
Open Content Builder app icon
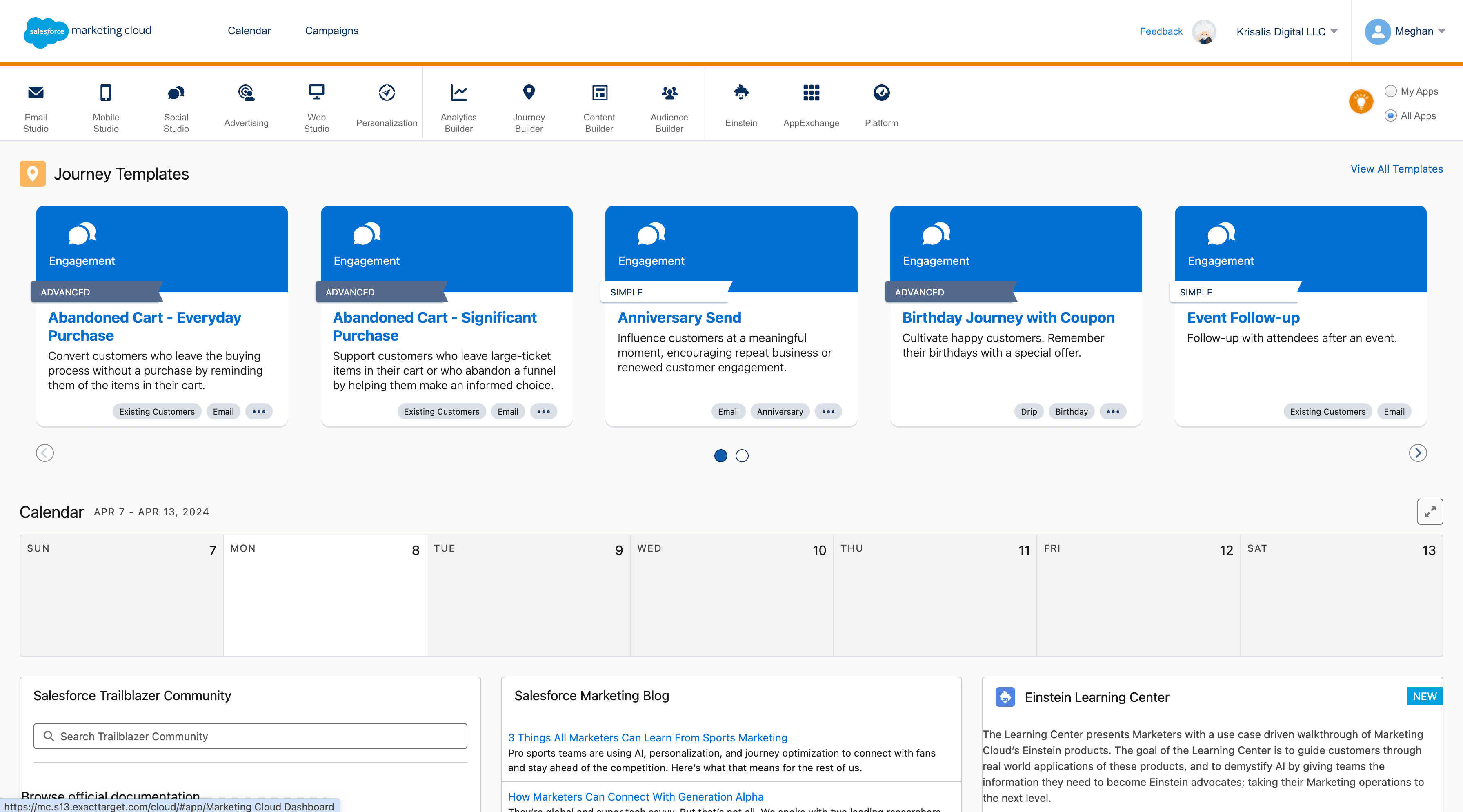point(599,92)
